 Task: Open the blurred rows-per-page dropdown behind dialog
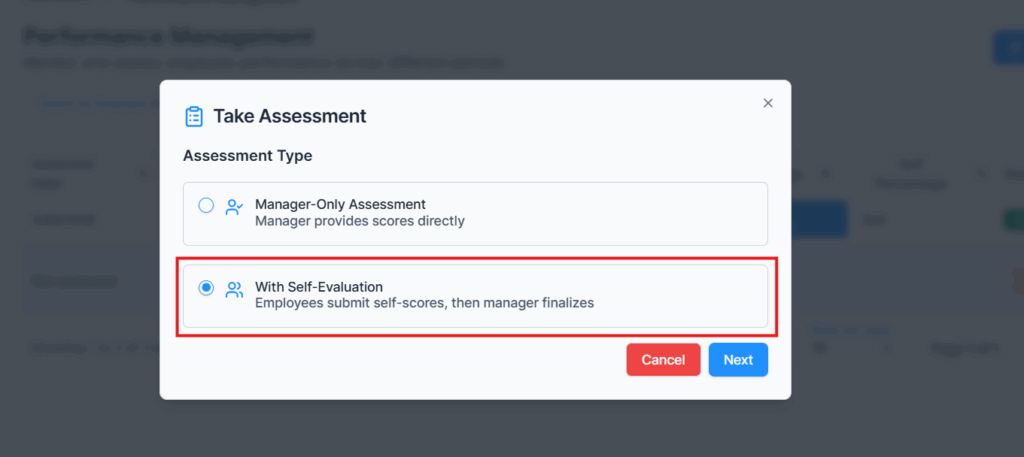pyautogui.click(x=850, y=348)
